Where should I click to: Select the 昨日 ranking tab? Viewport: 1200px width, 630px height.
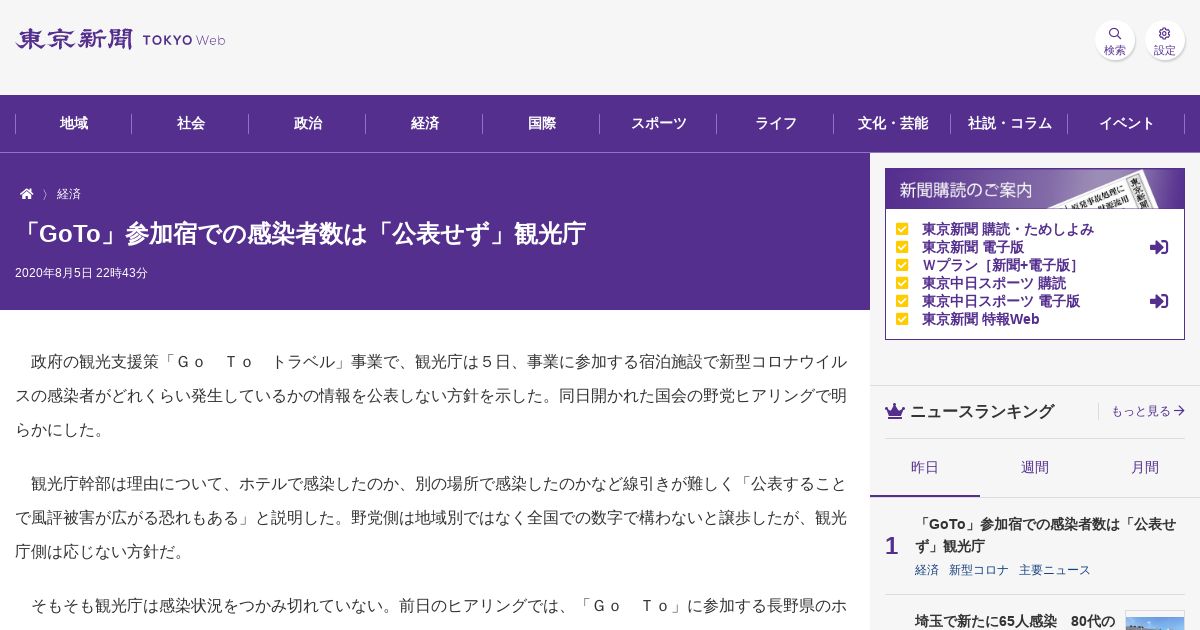coord(925,467)
